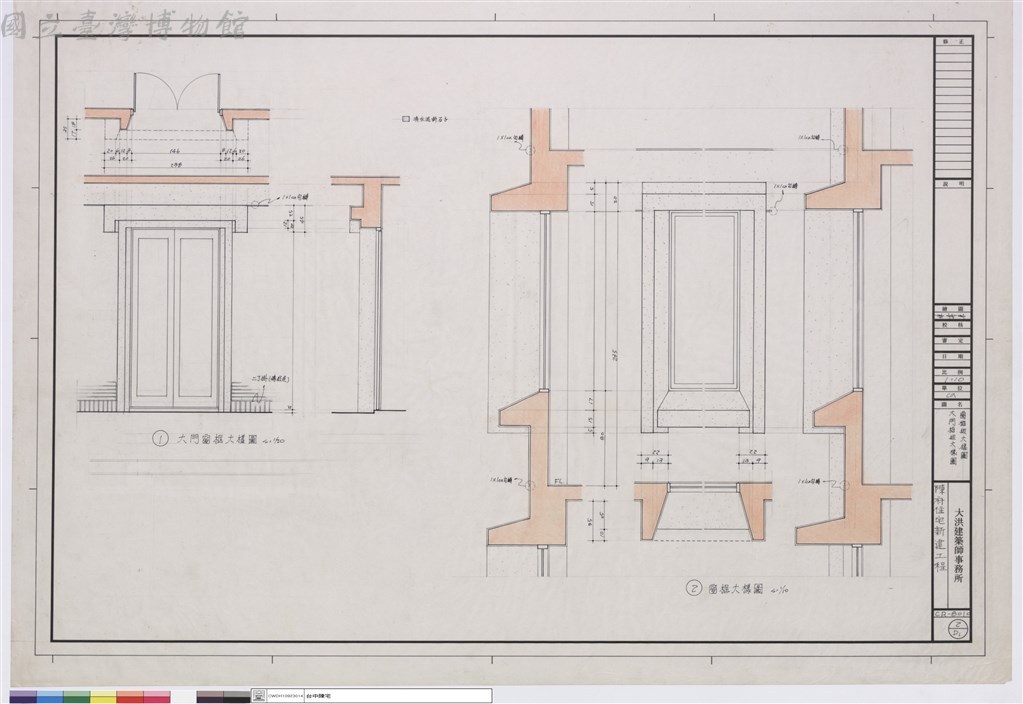This screenshot has height=704, width=1023.
Task: Click the 陳府住宅新建工程 project title
Action: [x=941, y=528]
